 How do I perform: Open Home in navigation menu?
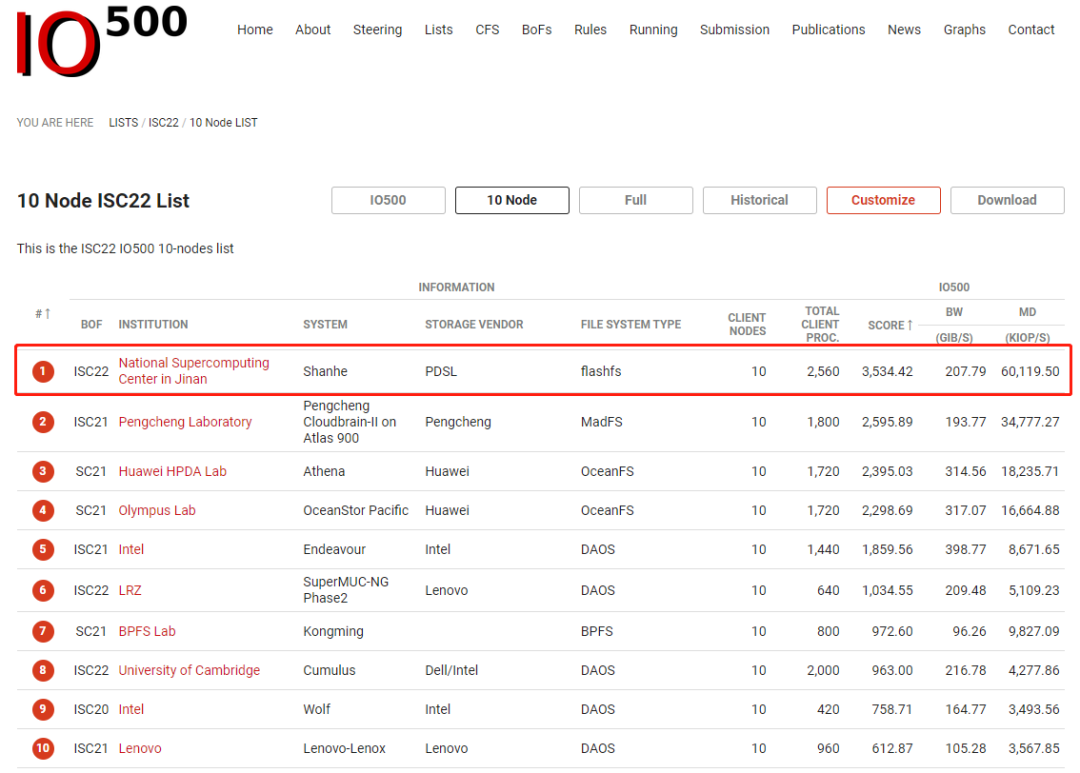255,30
